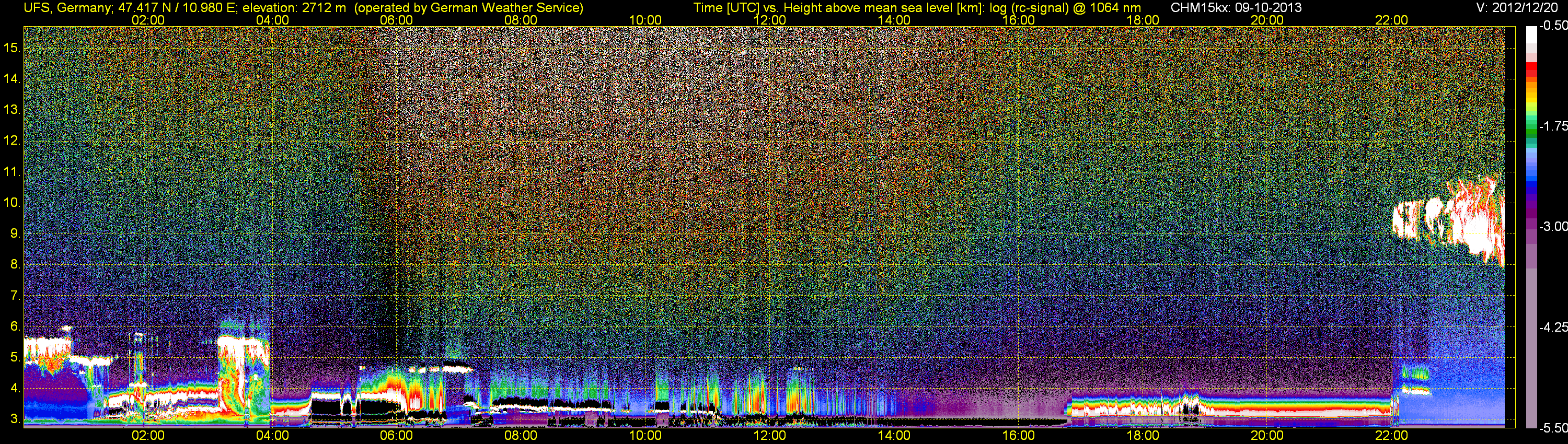Click the '20:00' label on the bottom time axis
The image size is (1568, 444).
(1267, 436)
